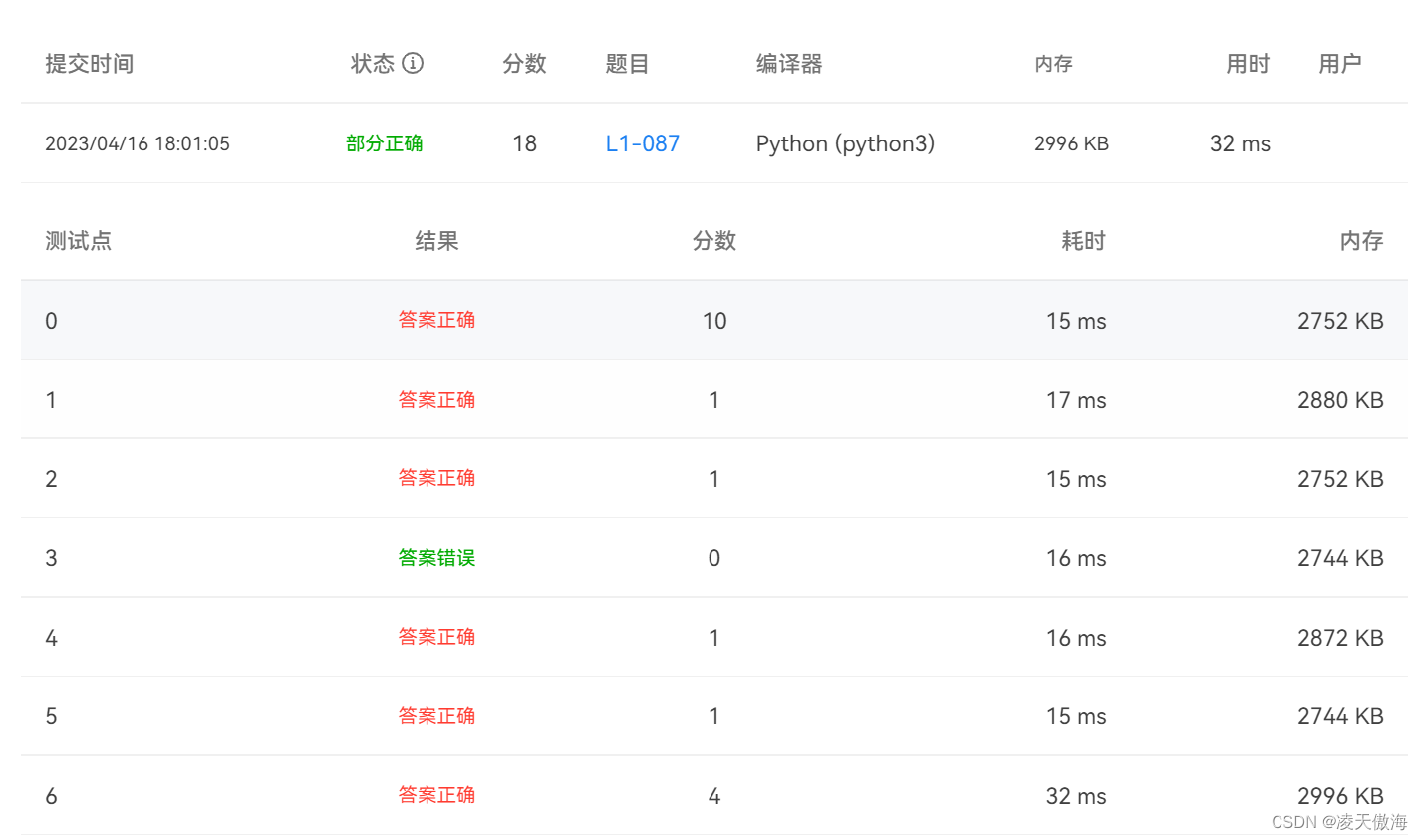Select the 答案错误 result on test point 3
The height and width of the screenshot is (840, 1423).
(436, 558)
